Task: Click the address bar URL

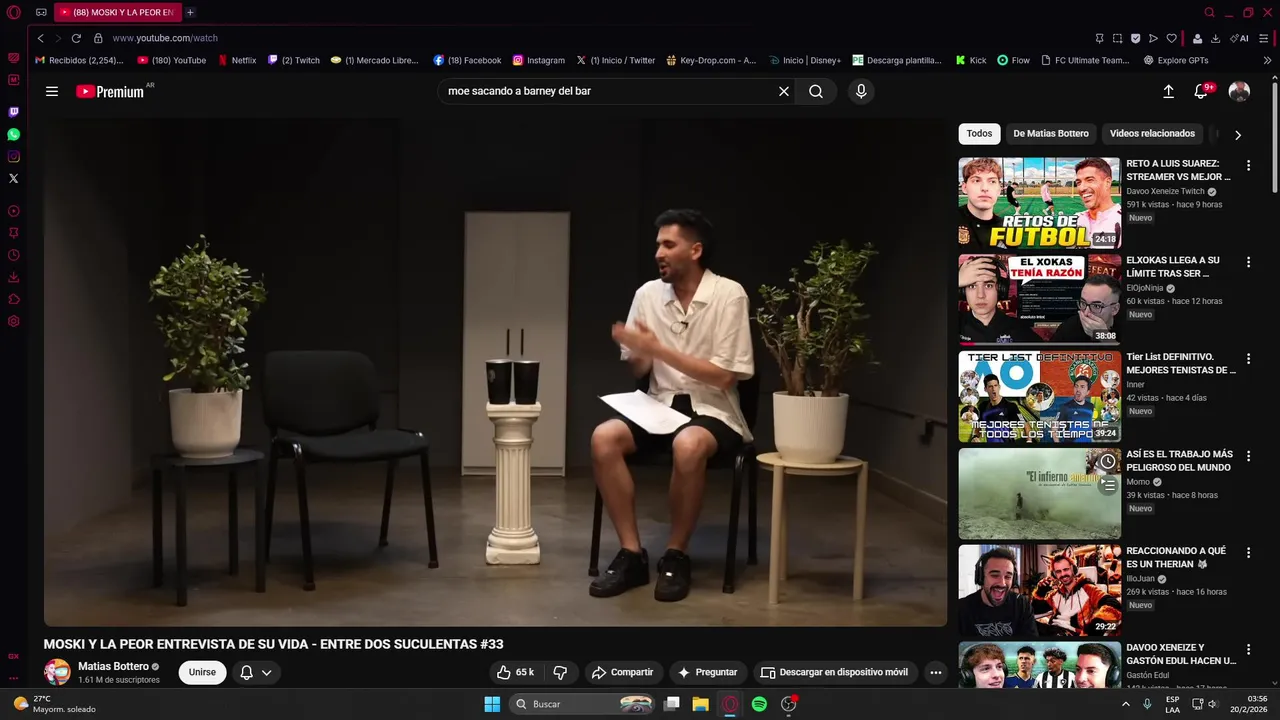Action: [165, 38]
